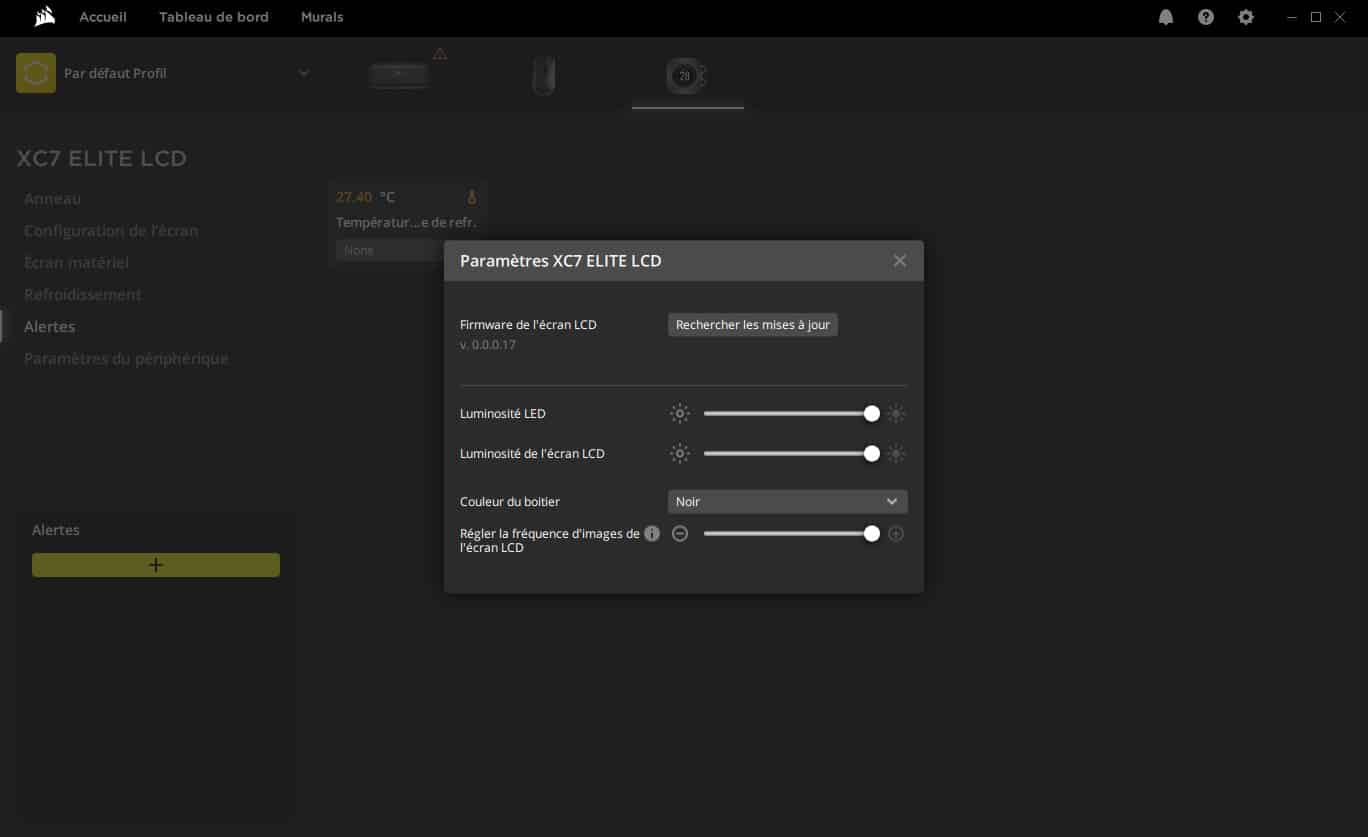Image resolution: width=1368 pixels, height=837 pixels.
Task: Select the XC7 ELITE LCD device icon
Action: coord(687,76)
